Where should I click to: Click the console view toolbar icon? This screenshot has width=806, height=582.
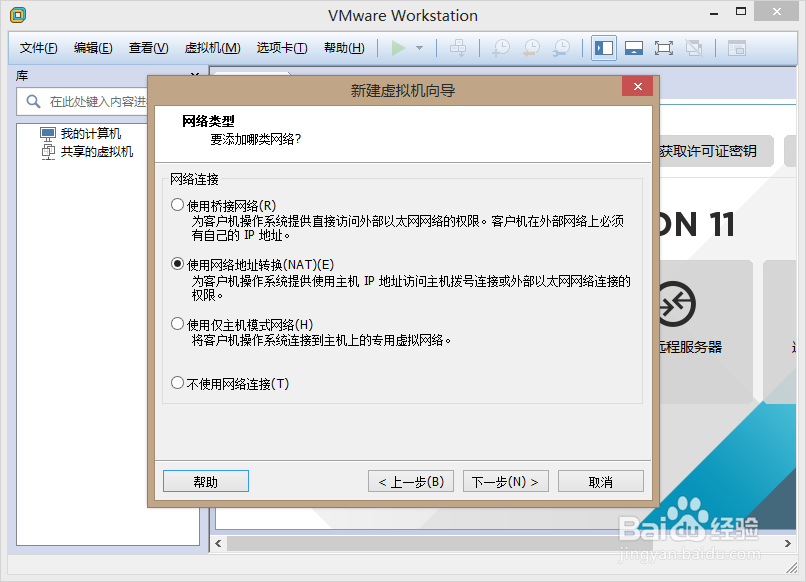(x=737, y=48)
